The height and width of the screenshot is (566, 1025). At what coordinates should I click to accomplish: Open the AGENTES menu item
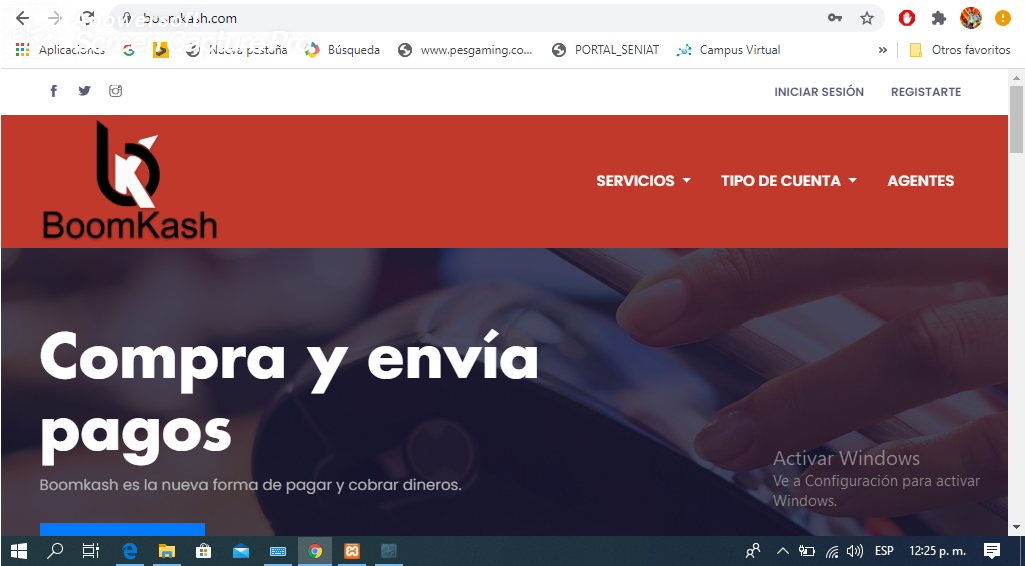[x=920, y=180]
